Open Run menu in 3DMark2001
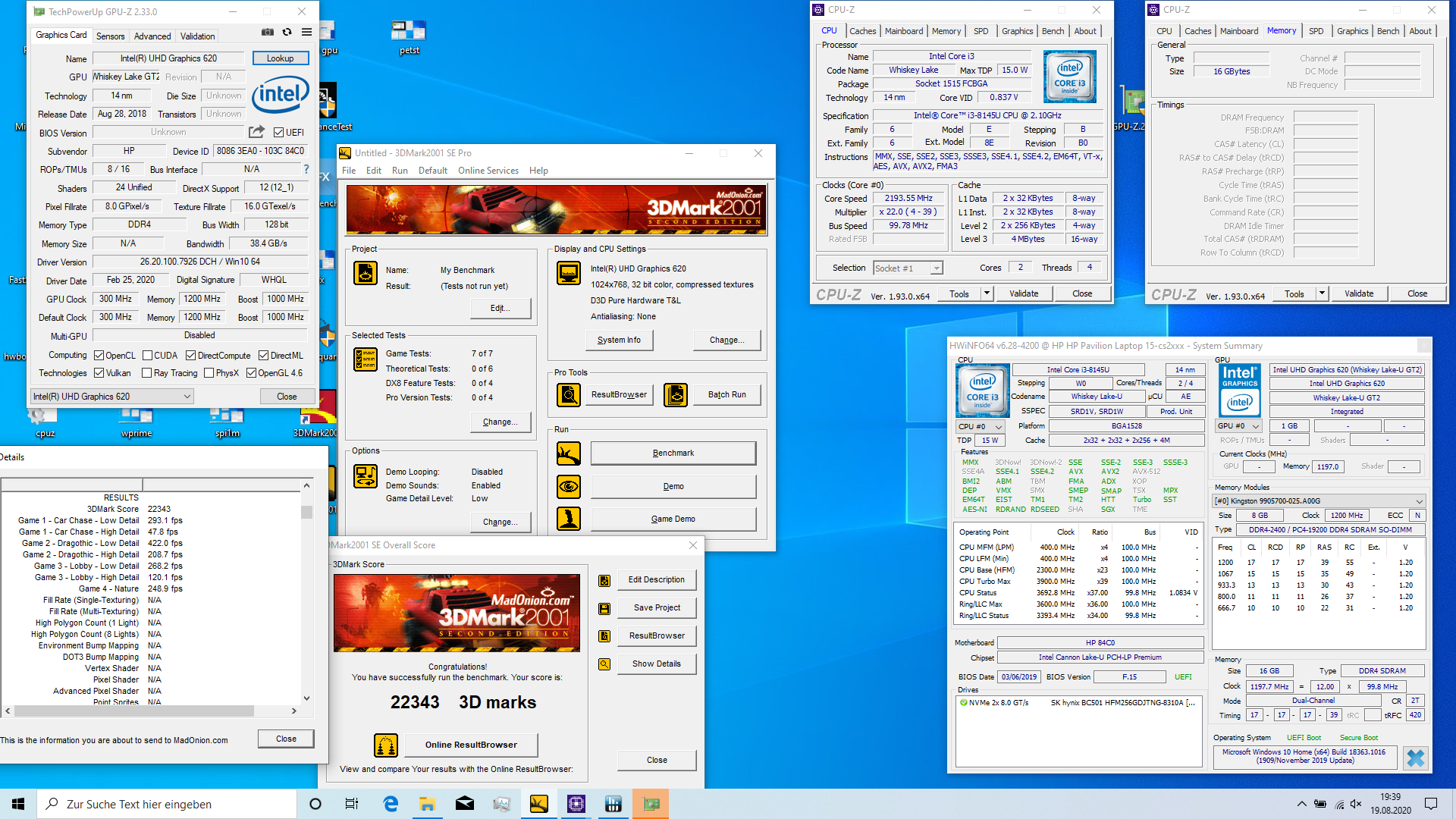 tap(400, 171)
